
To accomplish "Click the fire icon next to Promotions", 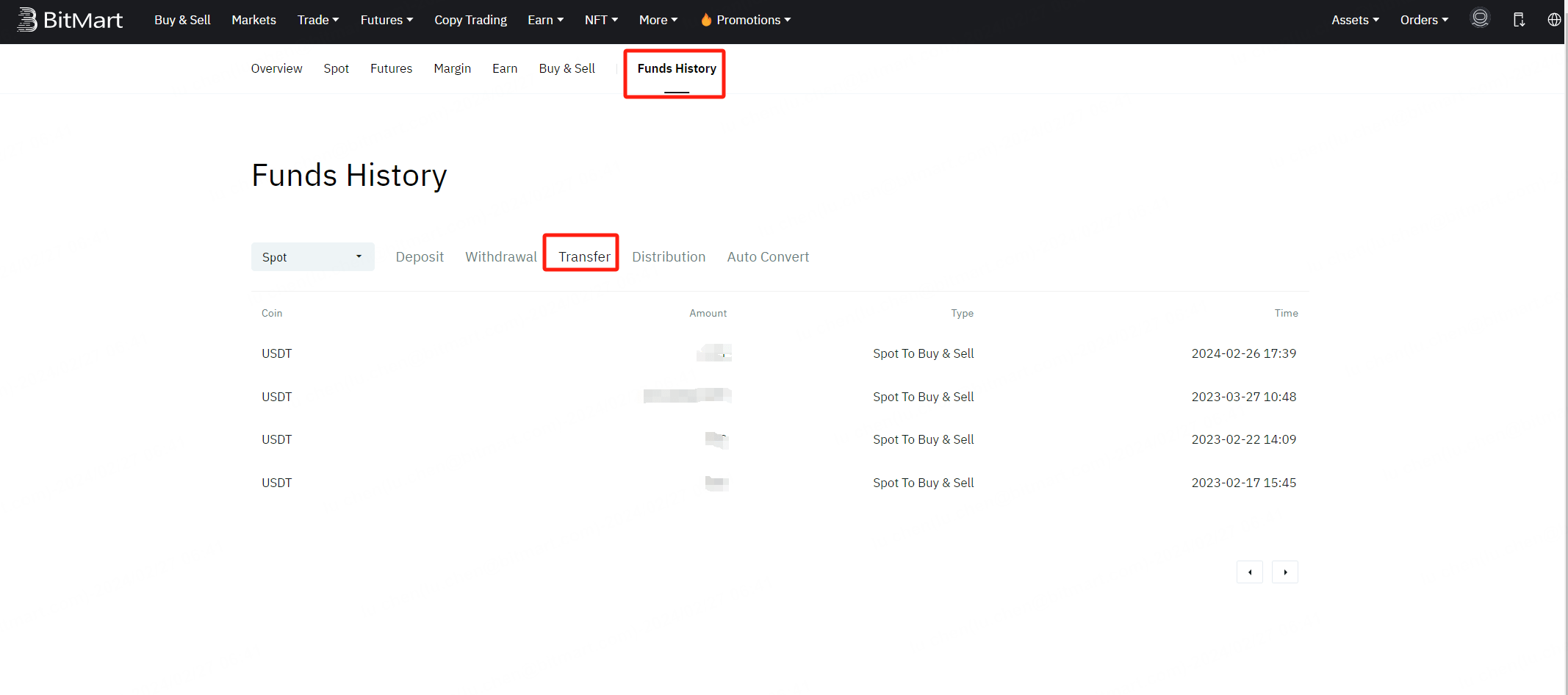I will click(706, 20).
